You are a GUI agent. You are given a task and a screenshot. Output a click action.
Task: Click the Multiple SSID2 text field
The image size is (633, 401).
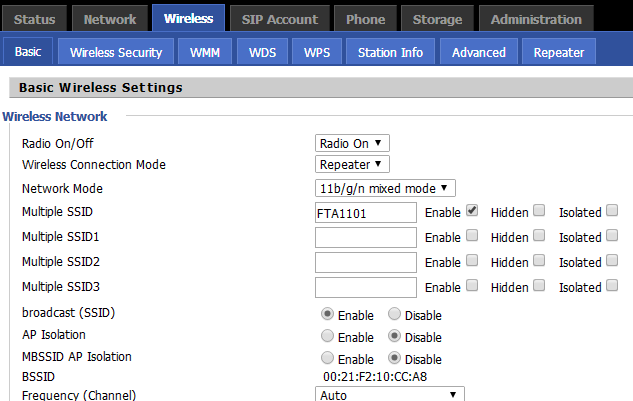365,262
